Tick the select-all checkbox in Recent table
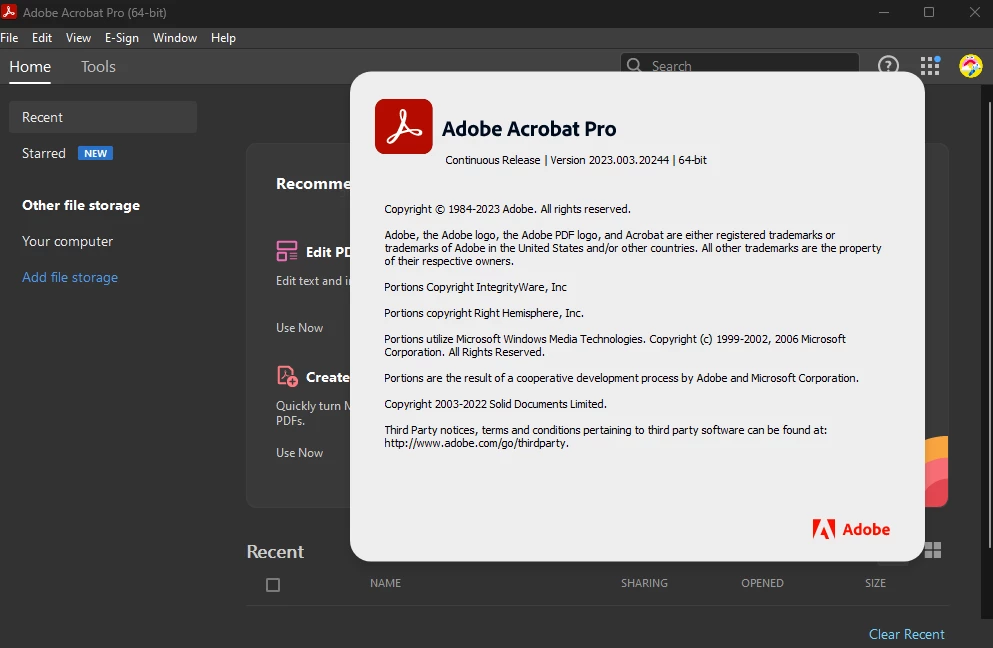Image resolution: width=993 pixels, height=648 pixels. point(273,585)
